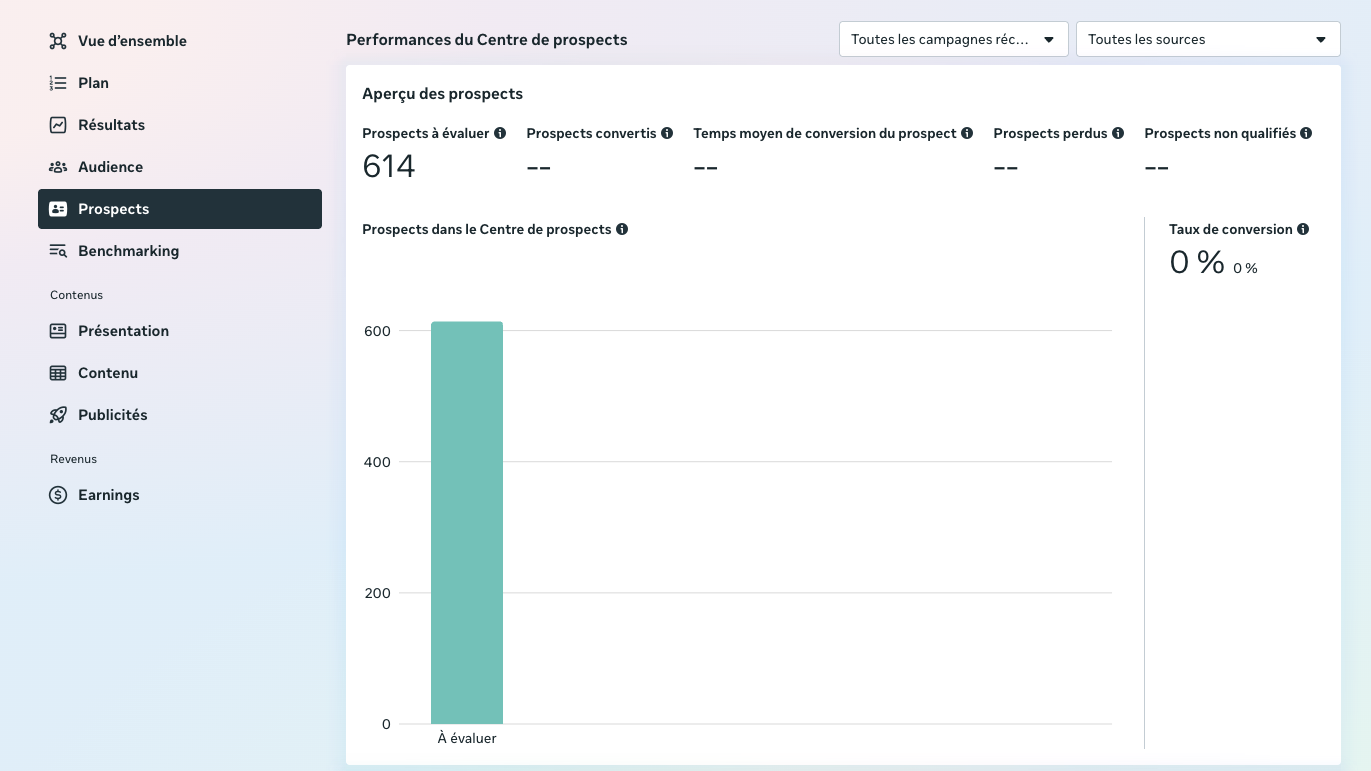Screen dimensions: 1371x771
Task: Click the Earnings dollar icon
Action: [x=58, y=495]
